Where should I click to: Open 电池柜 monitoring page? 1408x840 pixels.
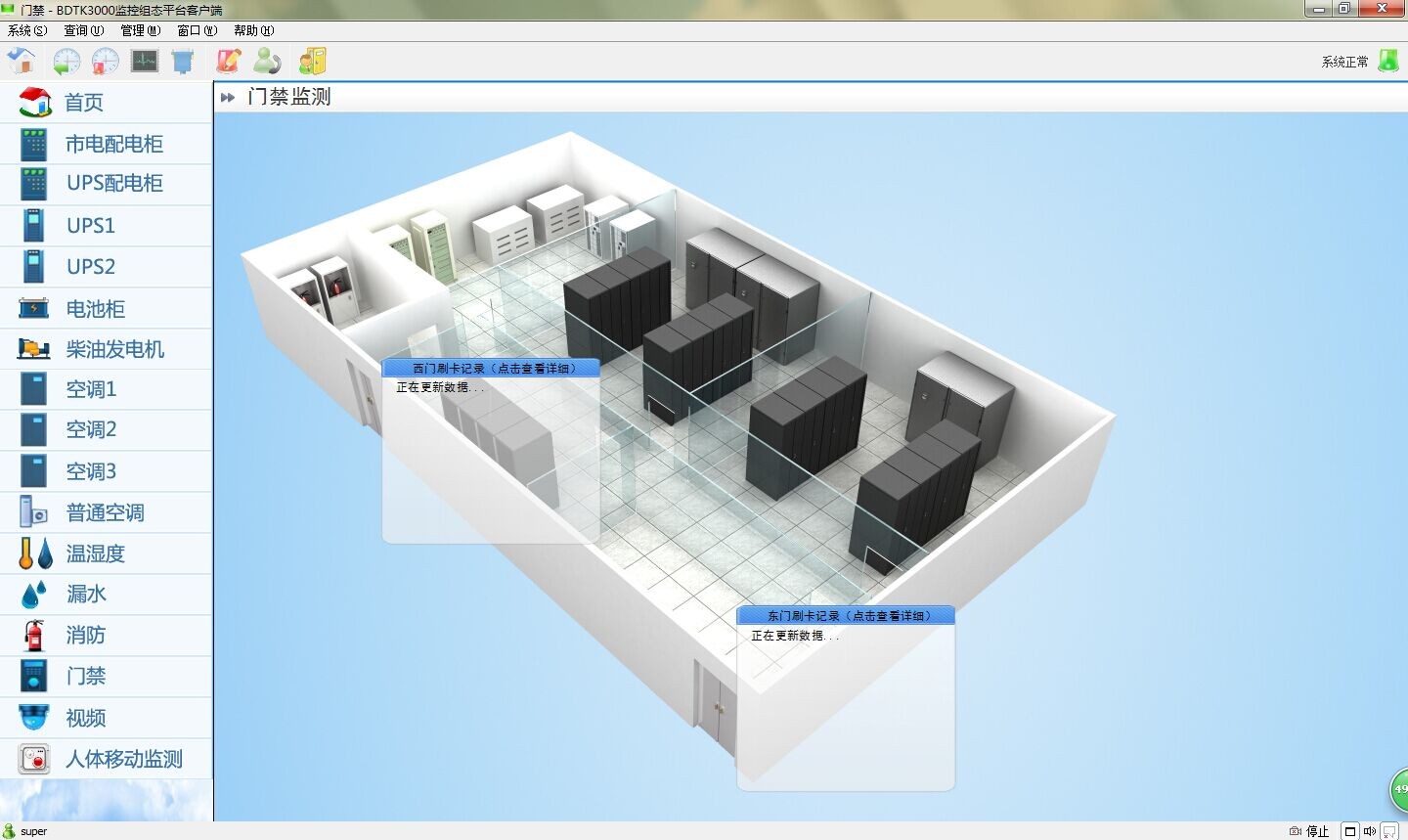[x=106, y=308]
